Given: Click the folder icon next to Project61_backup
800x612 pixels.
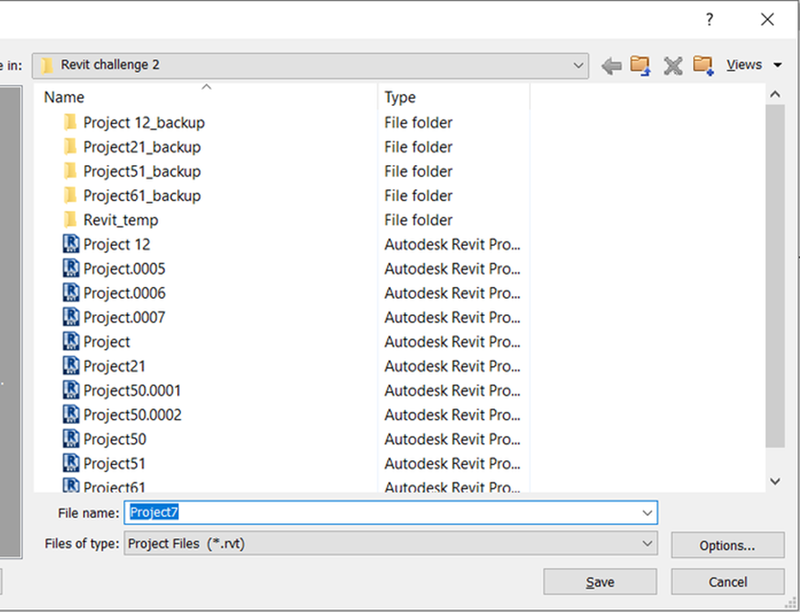Looking at the screenshot, I should pyautogui.click(x=70, y=195).
